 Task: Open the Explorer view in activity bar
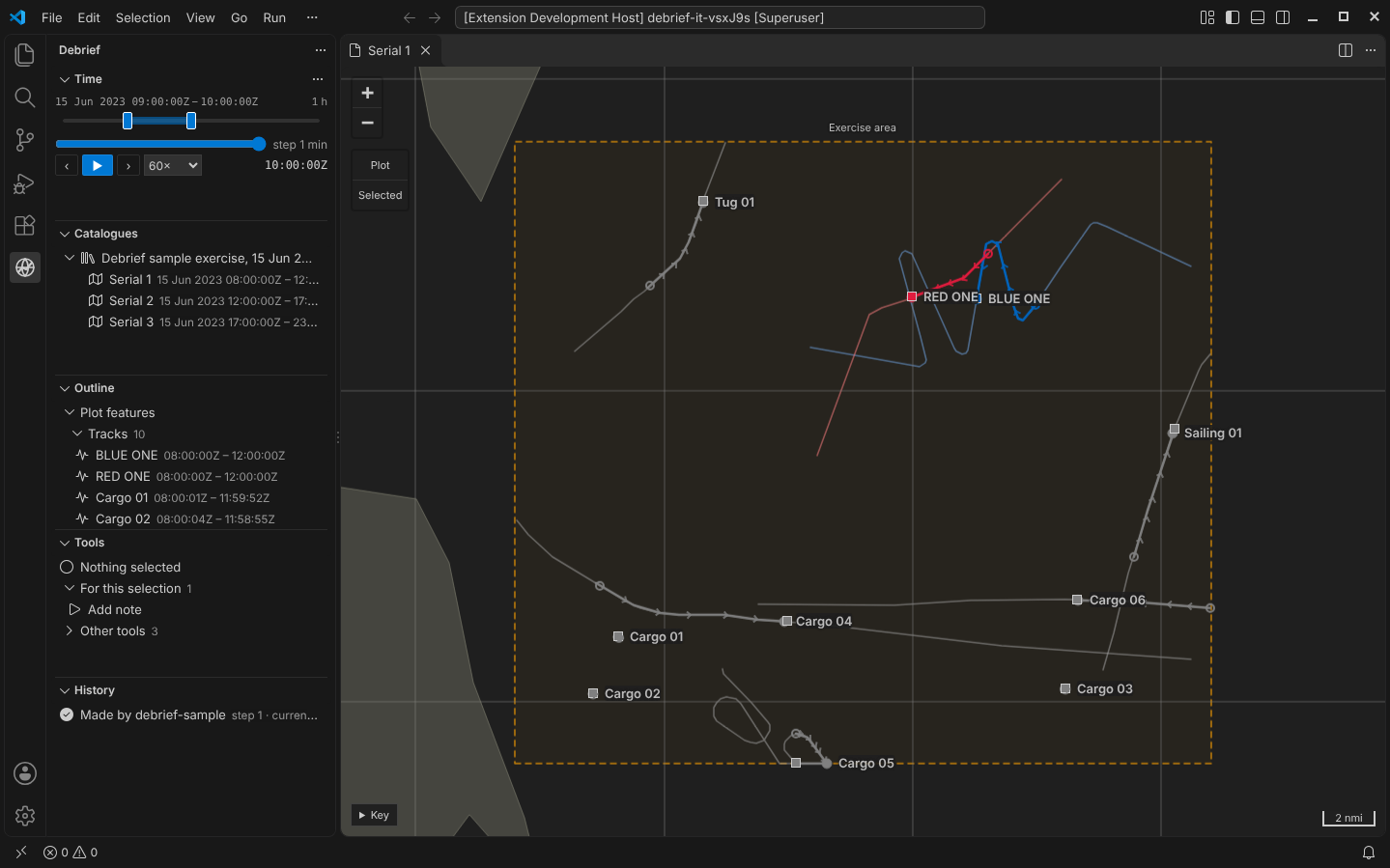click(25, 55)
